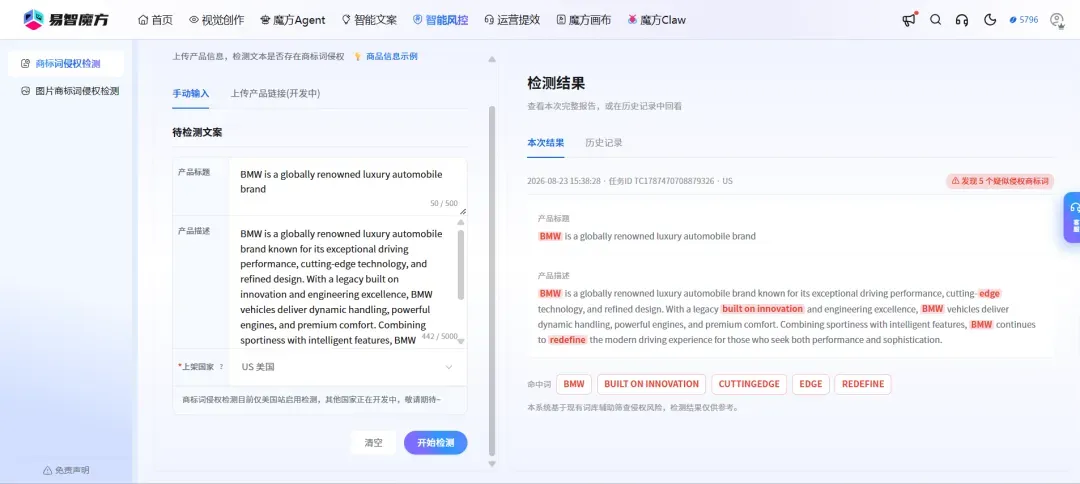This screenshot has height=484, width=1080.
Task: Click the form panel scrollbar up arrow
Action: click(x=492, y=59)
